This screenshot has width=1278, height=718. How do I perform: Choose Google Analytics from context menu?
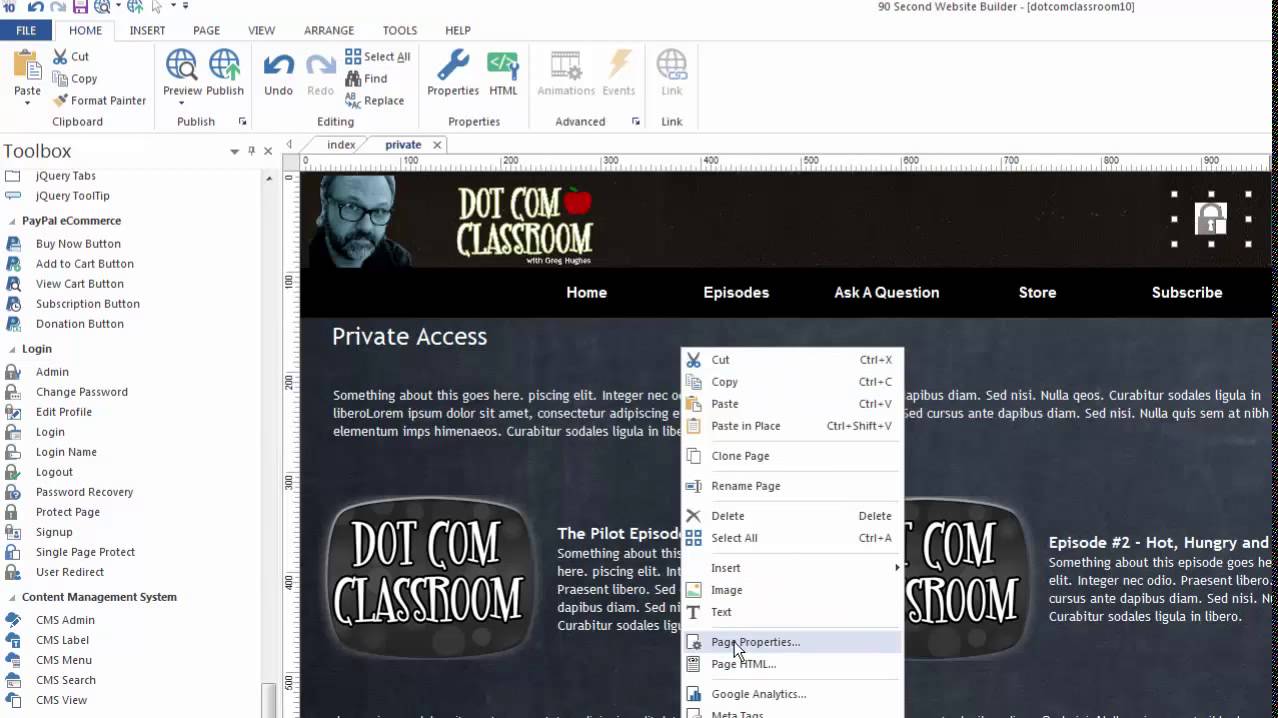coord(792,694)
